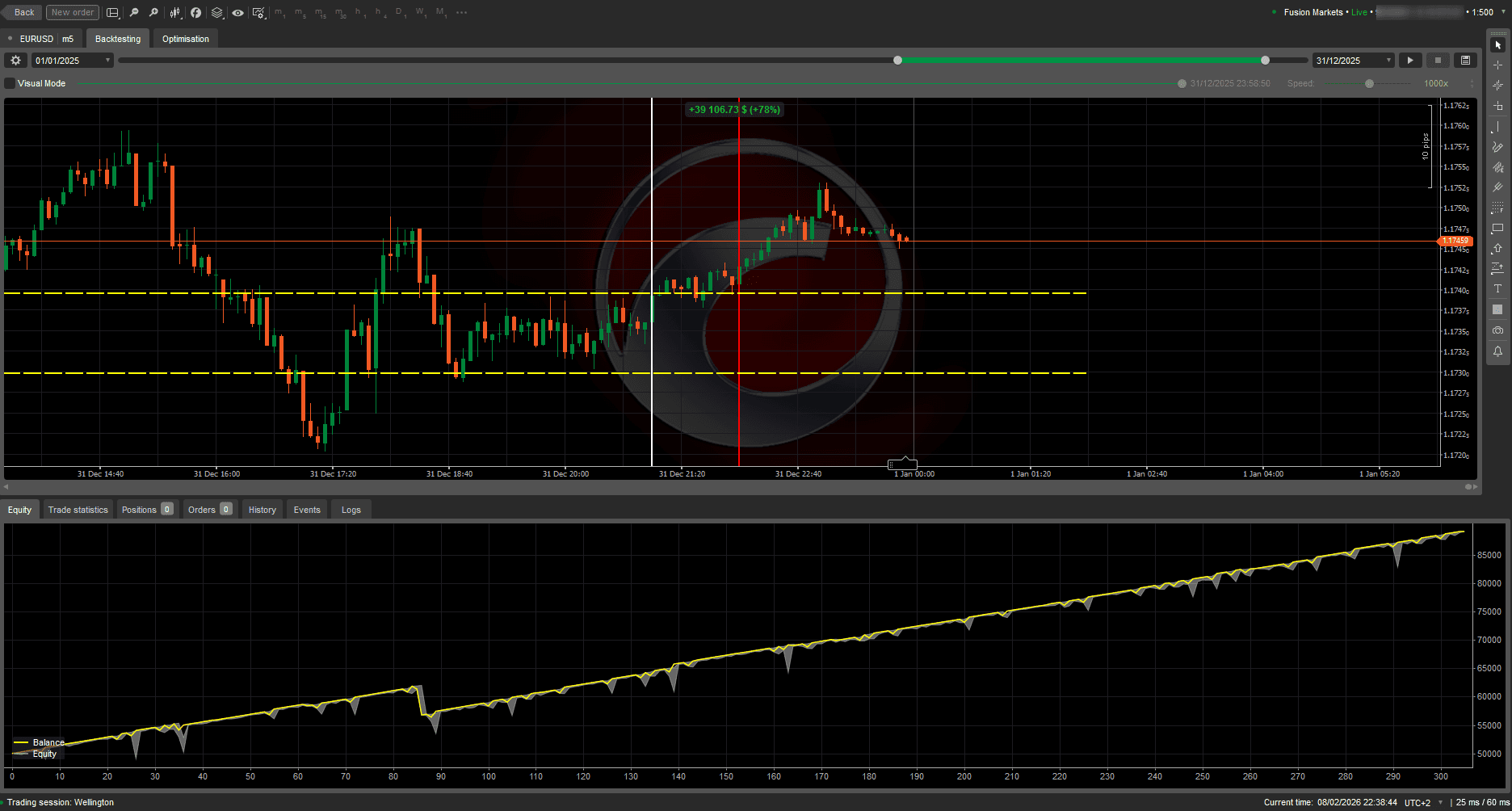Click the eye icon in the top toolbar
This screenshot has height=811, width=1512.
pos(237,12)
